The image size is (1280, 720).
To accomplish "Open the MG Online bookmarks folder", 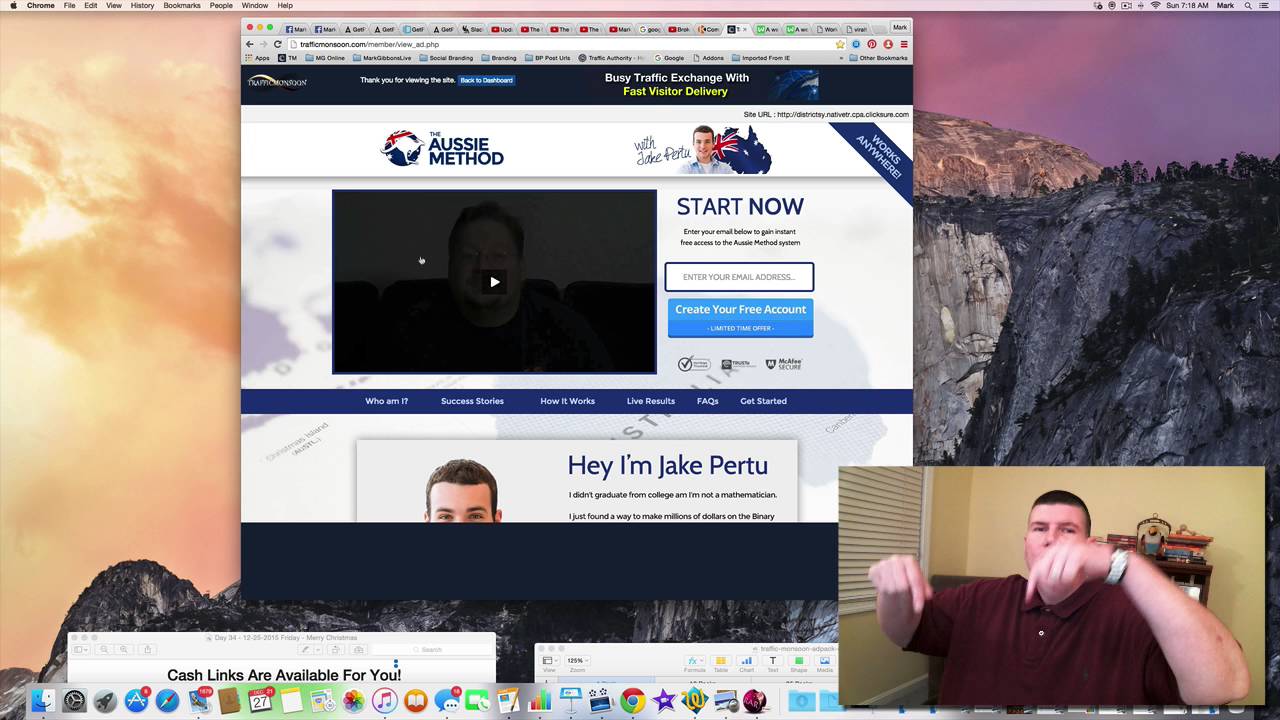I will click(324, 58).
